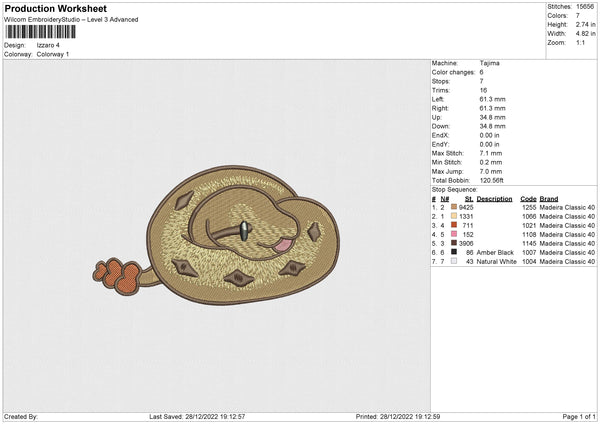This screenshot has height=424, width=600.
Task: Click the machine name 'Tajima'
Action: [489, 63]
